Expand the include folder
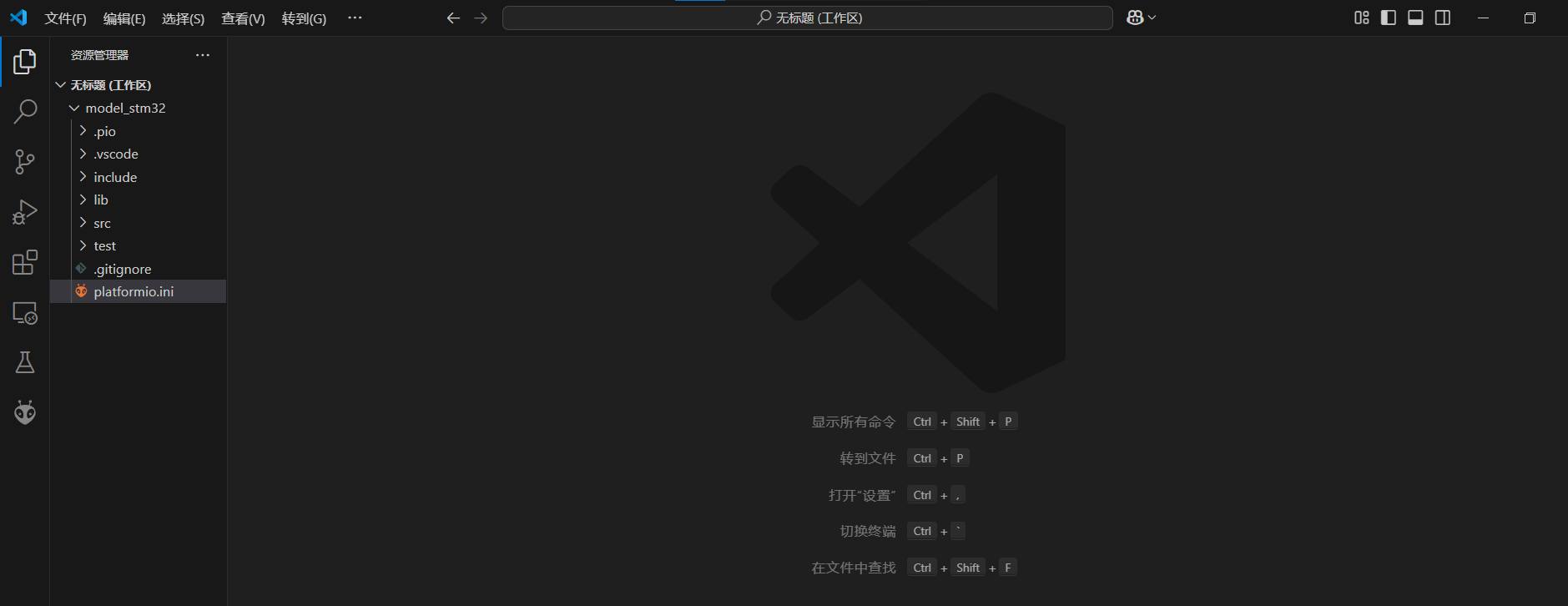Viewport: 1568px width, 606px height. [139, 177]
